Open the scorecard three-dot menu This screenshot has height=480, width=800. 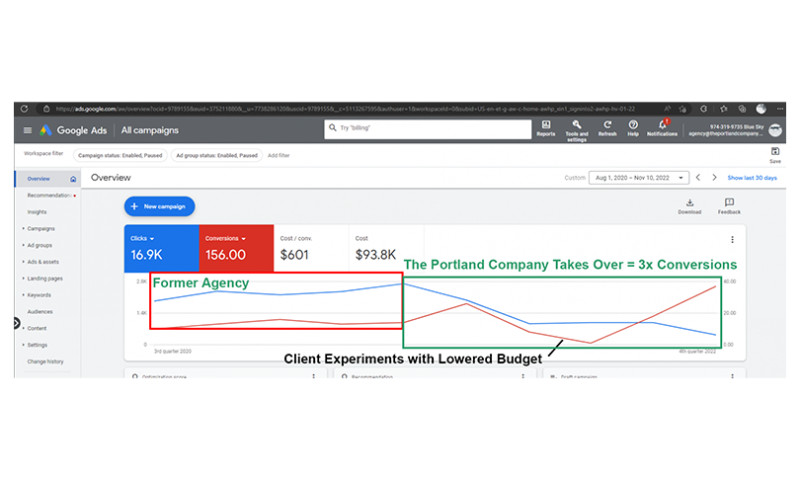pos(732,240)
